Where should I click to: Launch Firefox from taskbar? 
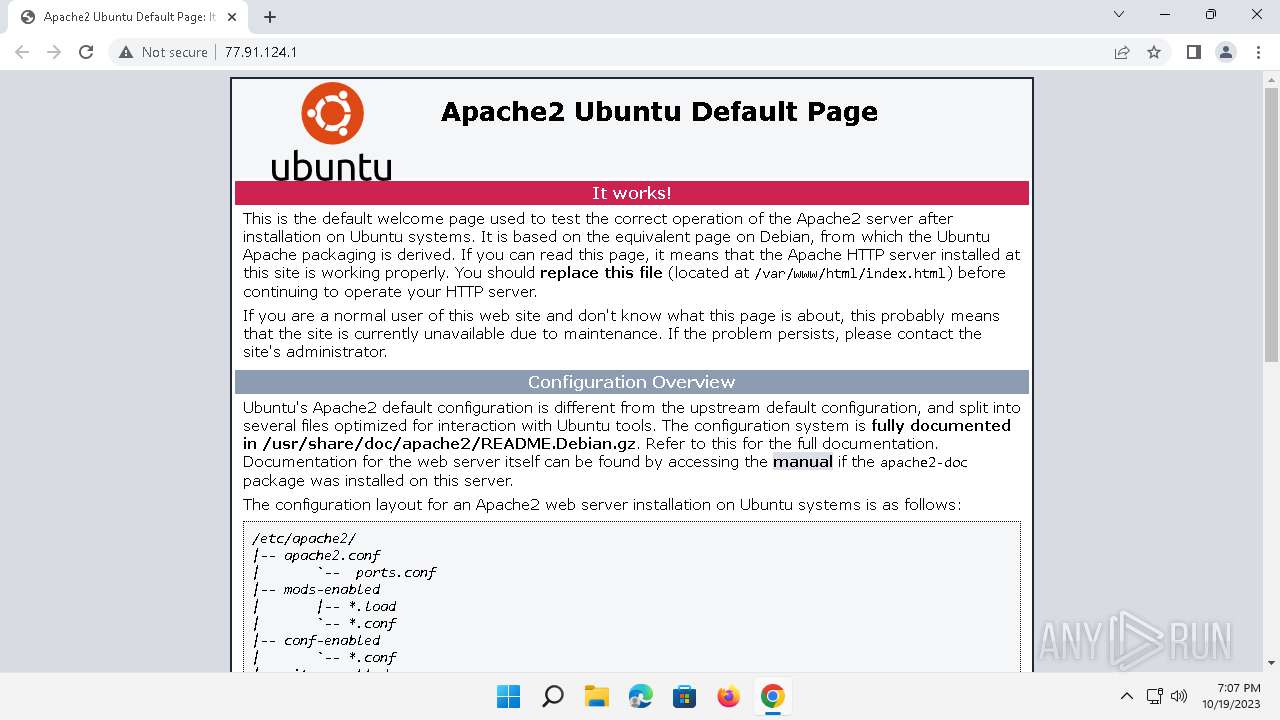pyautogui.click(x=728, y=696)
